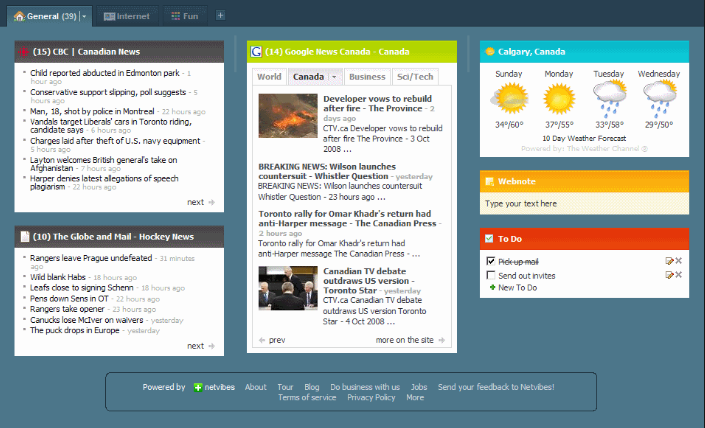Open Pens down Sens in OT headline
The width and height of the screenshot is (705, 428).
tap(69, 299)
